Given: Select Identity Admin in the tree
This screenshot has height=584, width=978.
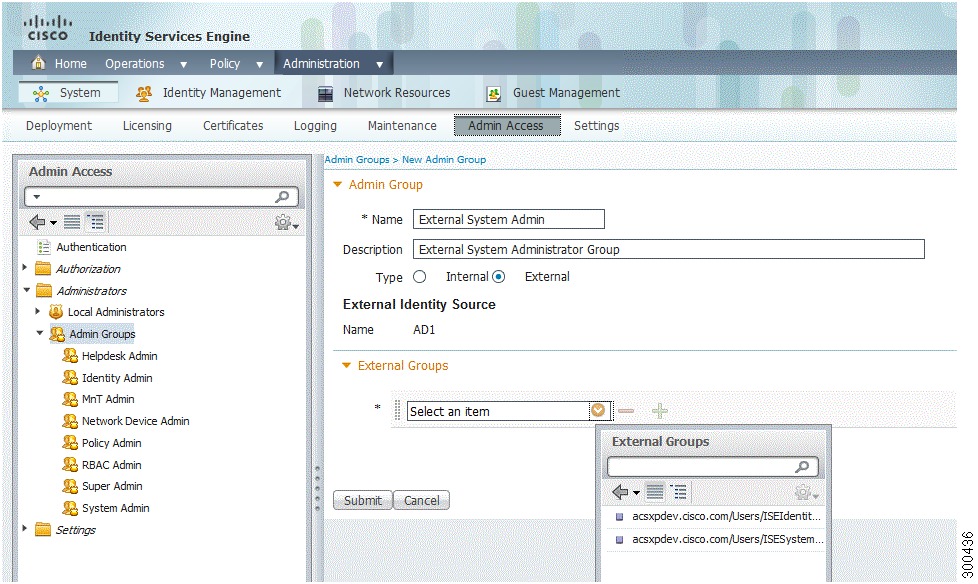Looking at the screenshot, I should [x=117, y=378].
